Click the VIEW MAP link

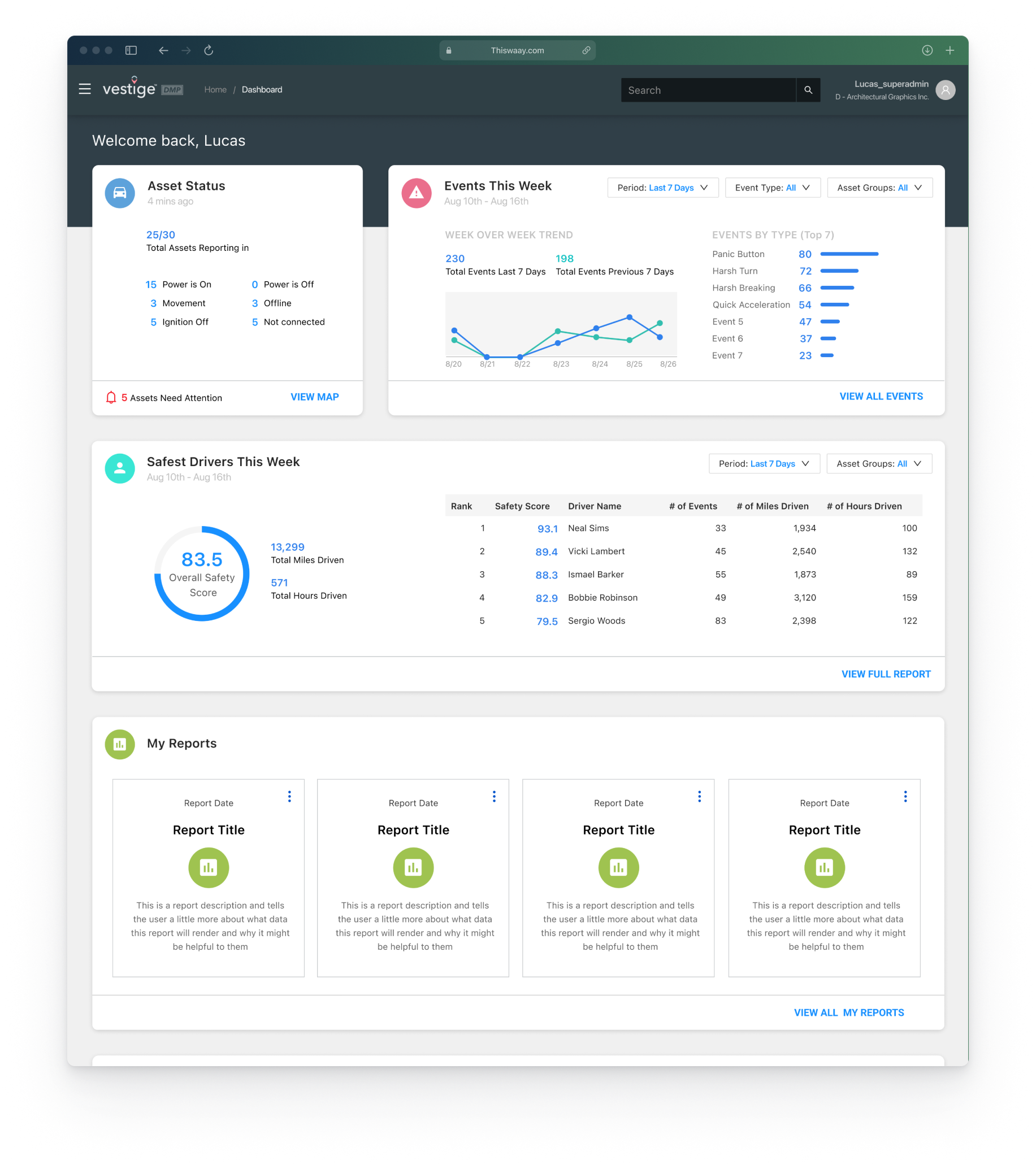[315, 397]
